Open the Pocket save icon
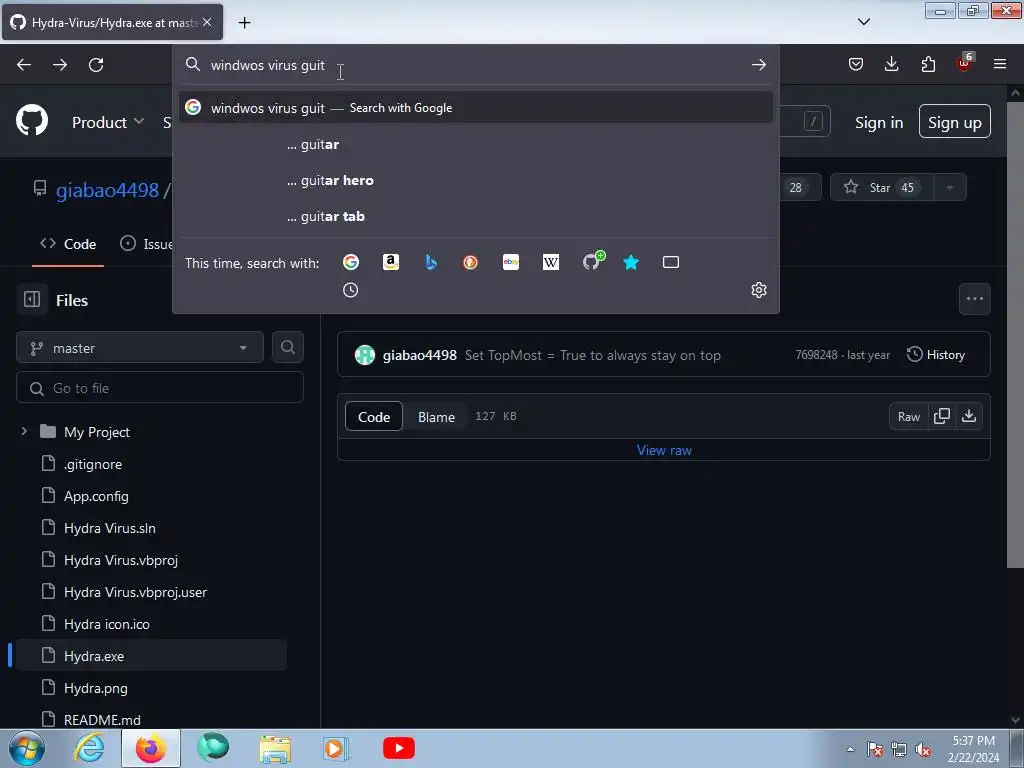 856,64
